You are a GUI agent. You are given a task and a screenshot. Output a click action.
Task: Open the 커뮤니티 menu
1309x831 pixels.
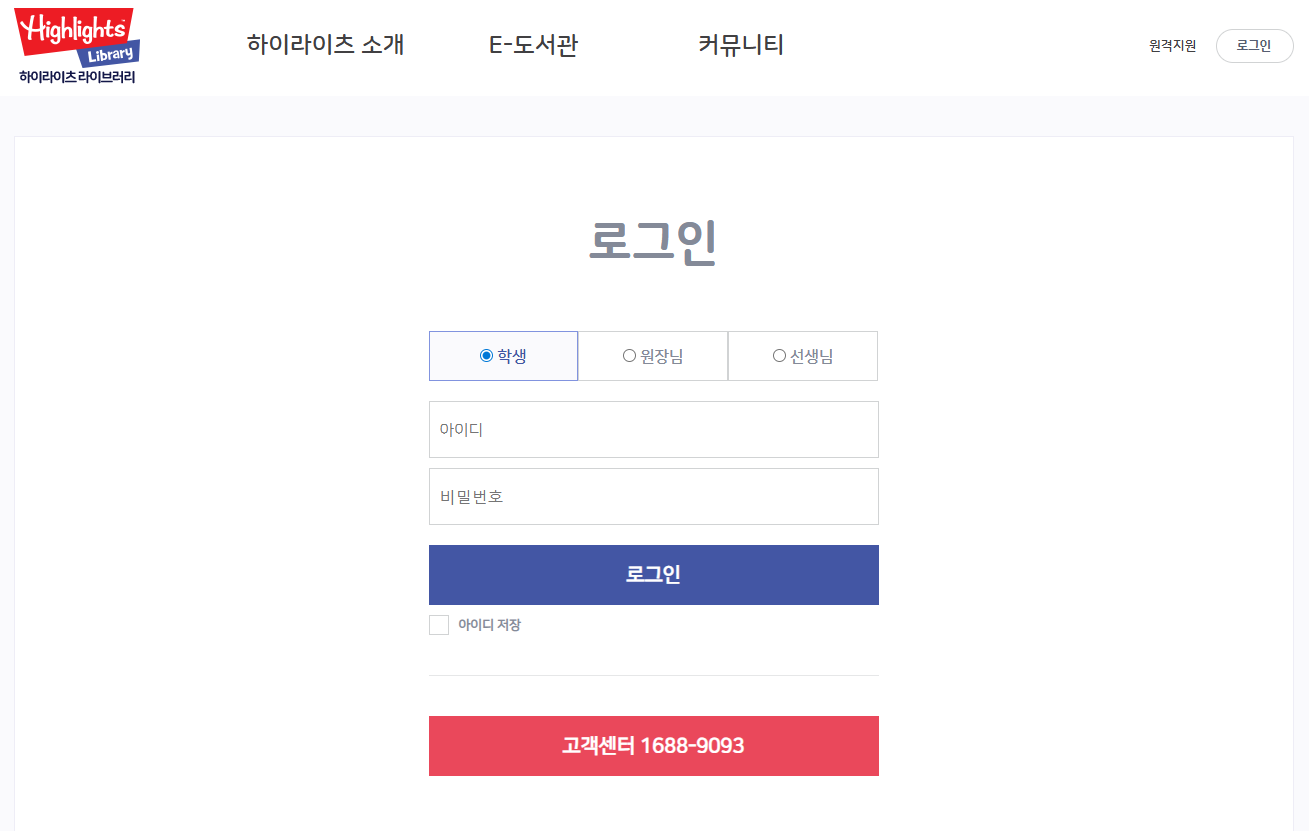point(741,45)
